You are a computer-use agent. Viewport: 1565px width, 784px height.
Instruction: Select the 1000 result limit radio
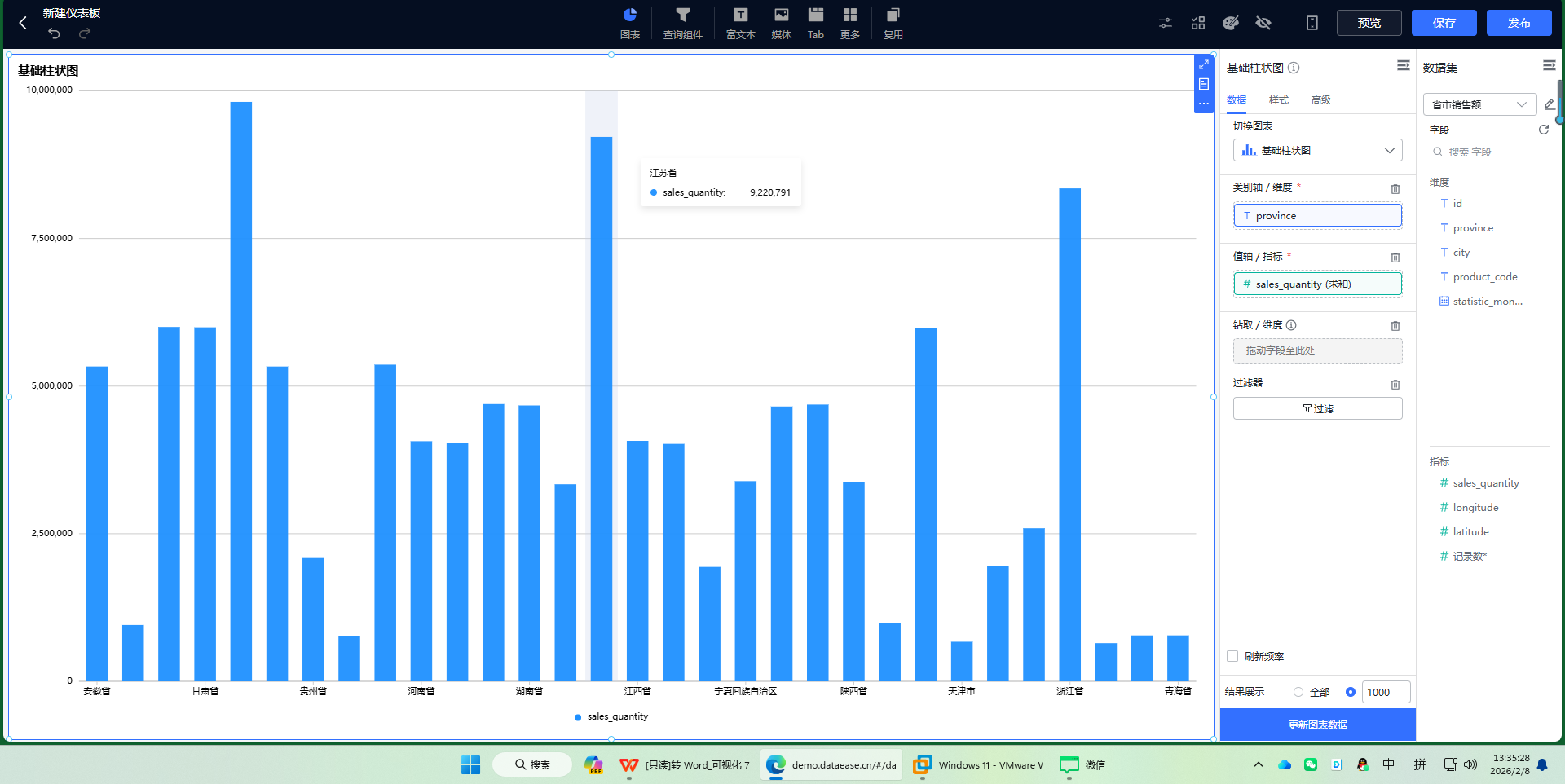click(x=1351, y=692)
